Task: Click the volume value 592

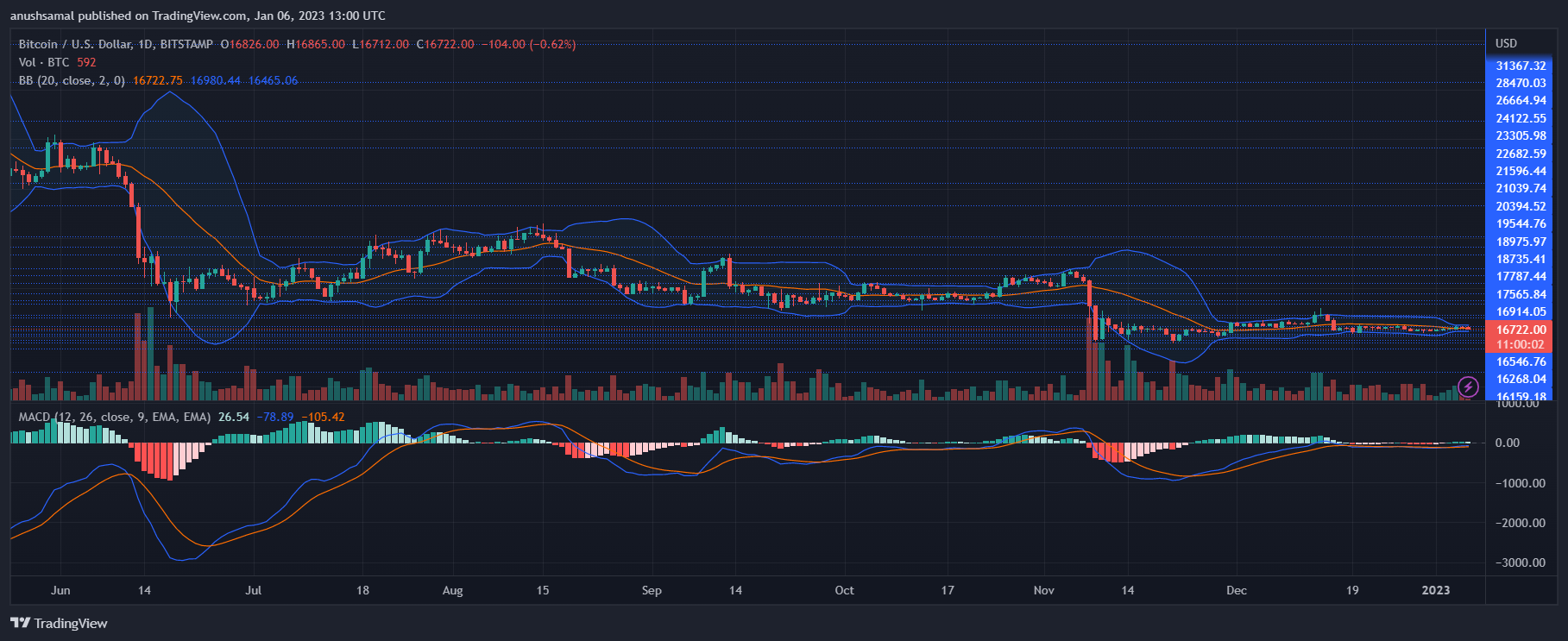Action: (86, 62)
